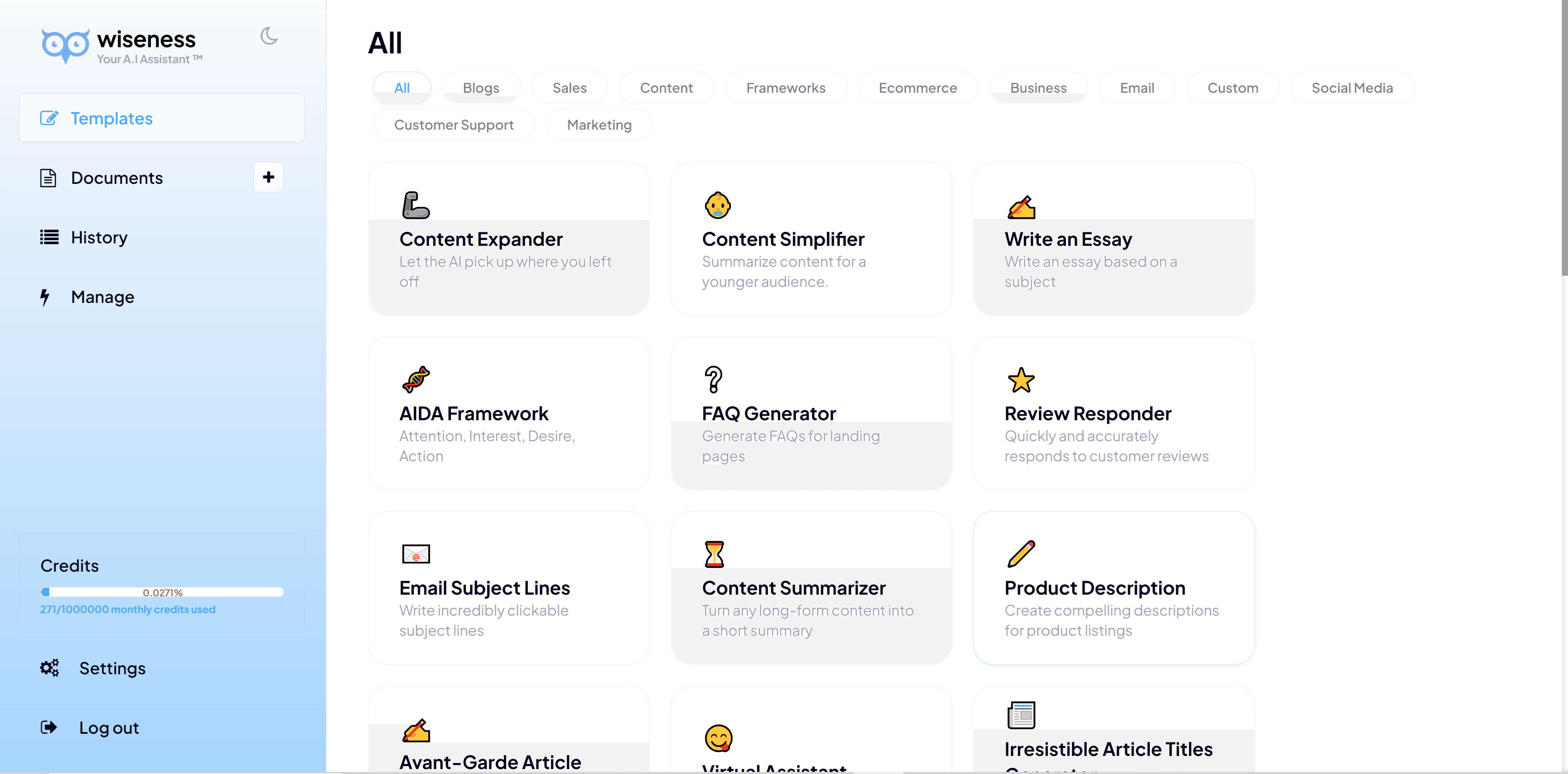Screen dimensions: 1568x774
Task: Filter templates by Ecommerce
Action: pyautogui.click(x=917, y=88)
